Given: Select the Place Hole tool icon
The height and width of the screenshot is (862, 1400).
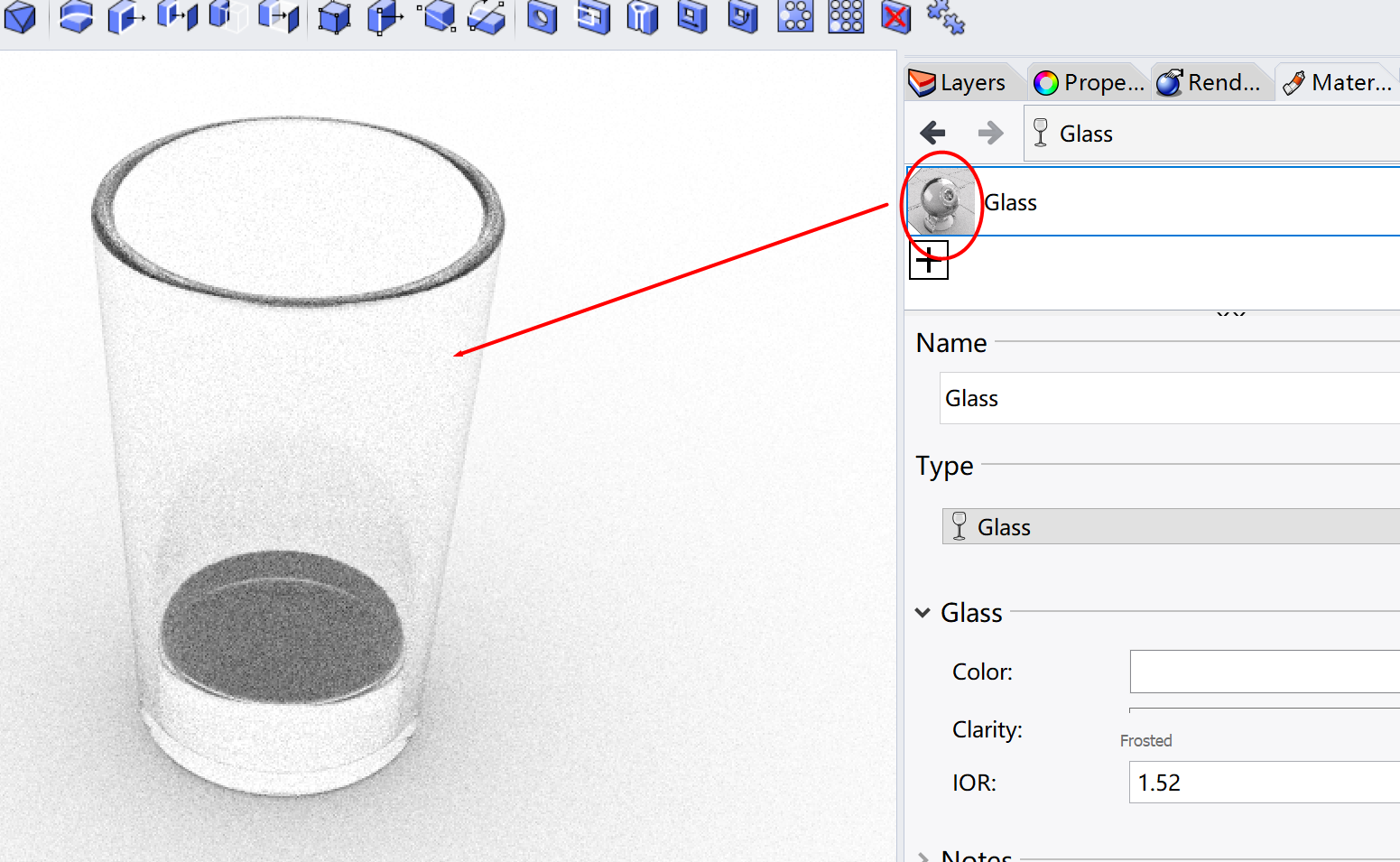Looking at the screenshot, I should coord(593,17).
